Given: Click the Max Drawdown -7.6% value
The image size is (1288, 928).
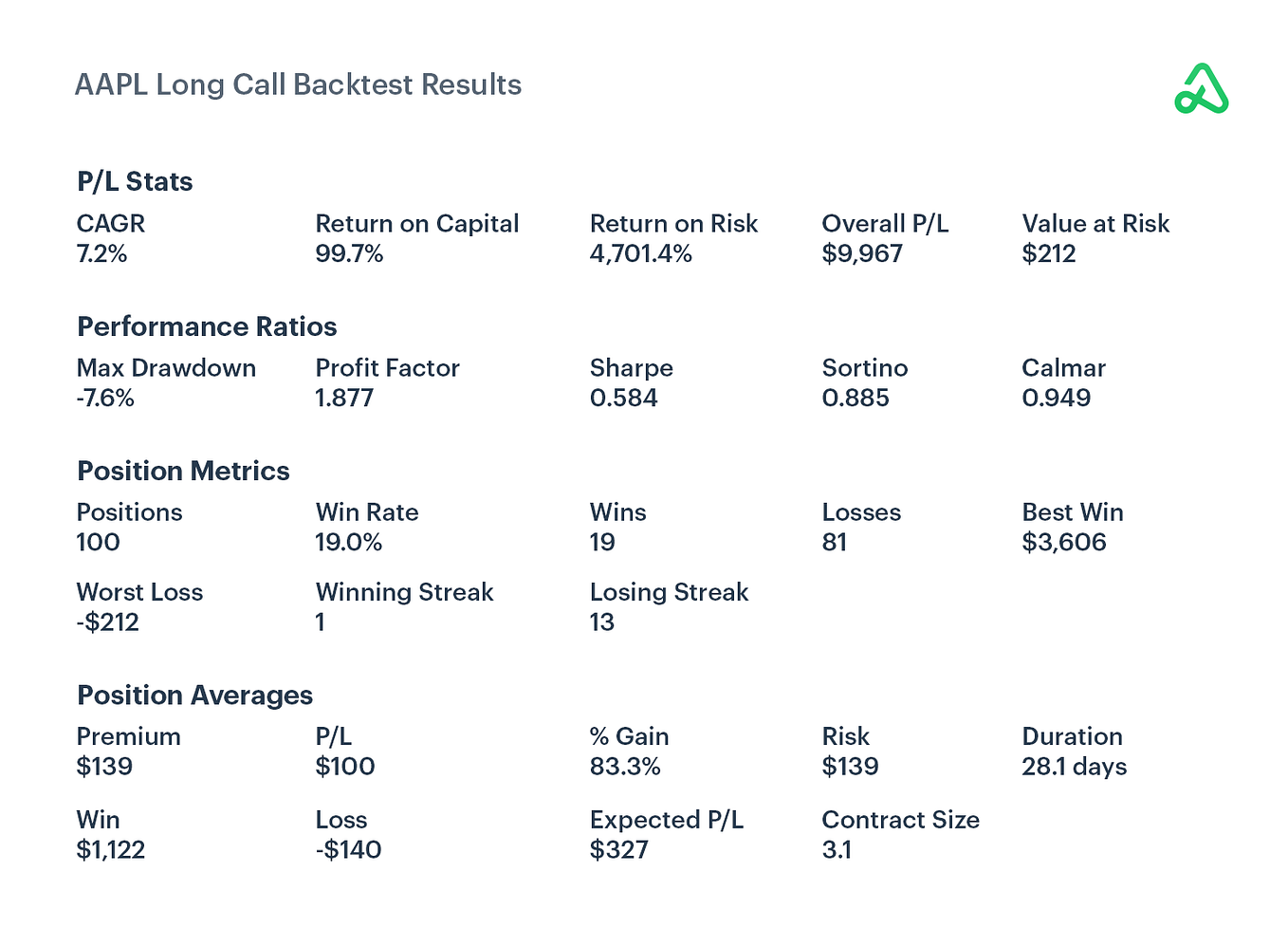Looking at the screenshot, I should [x=105, y=399].
